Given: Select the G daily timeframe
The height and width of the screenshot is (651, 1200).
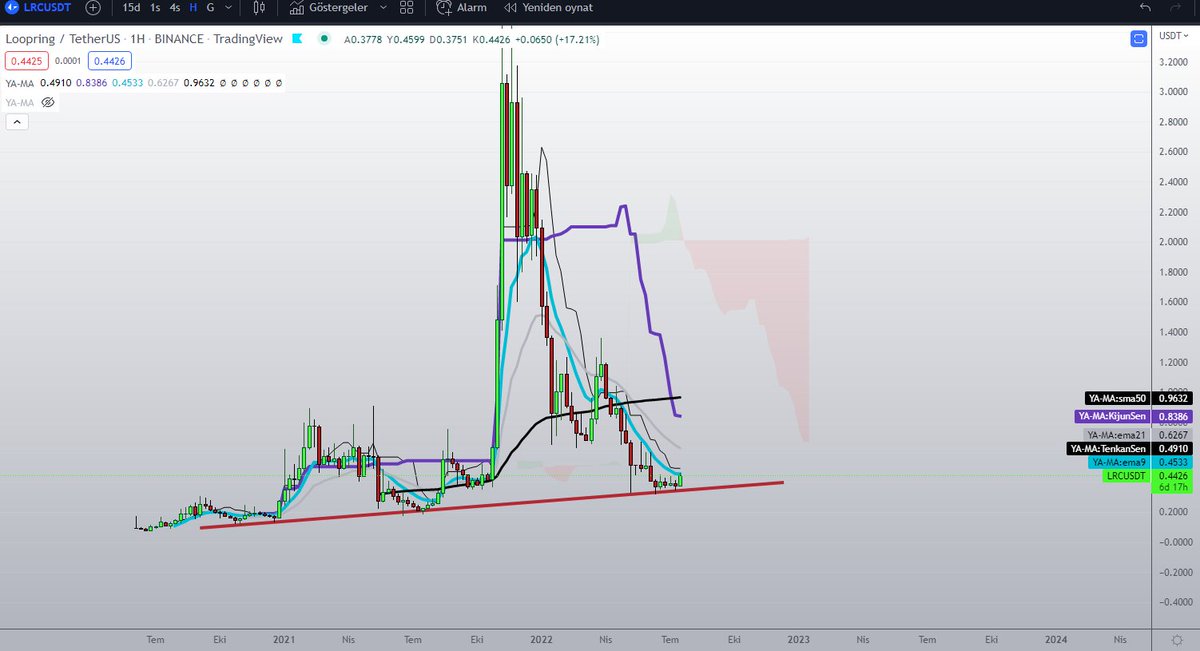Looking at the screenshot, I should [x=210, y=7].
